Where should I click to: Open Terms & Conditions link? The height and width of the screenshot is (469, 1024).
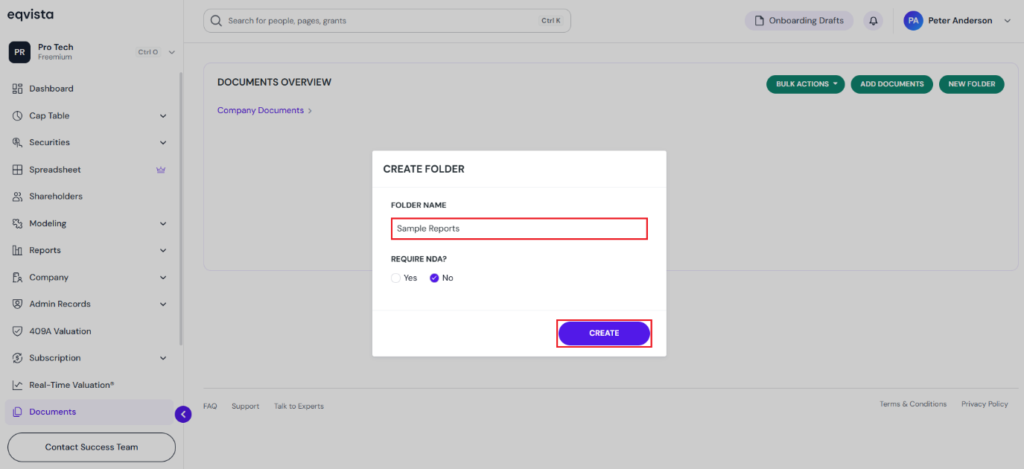coord(913,404)
